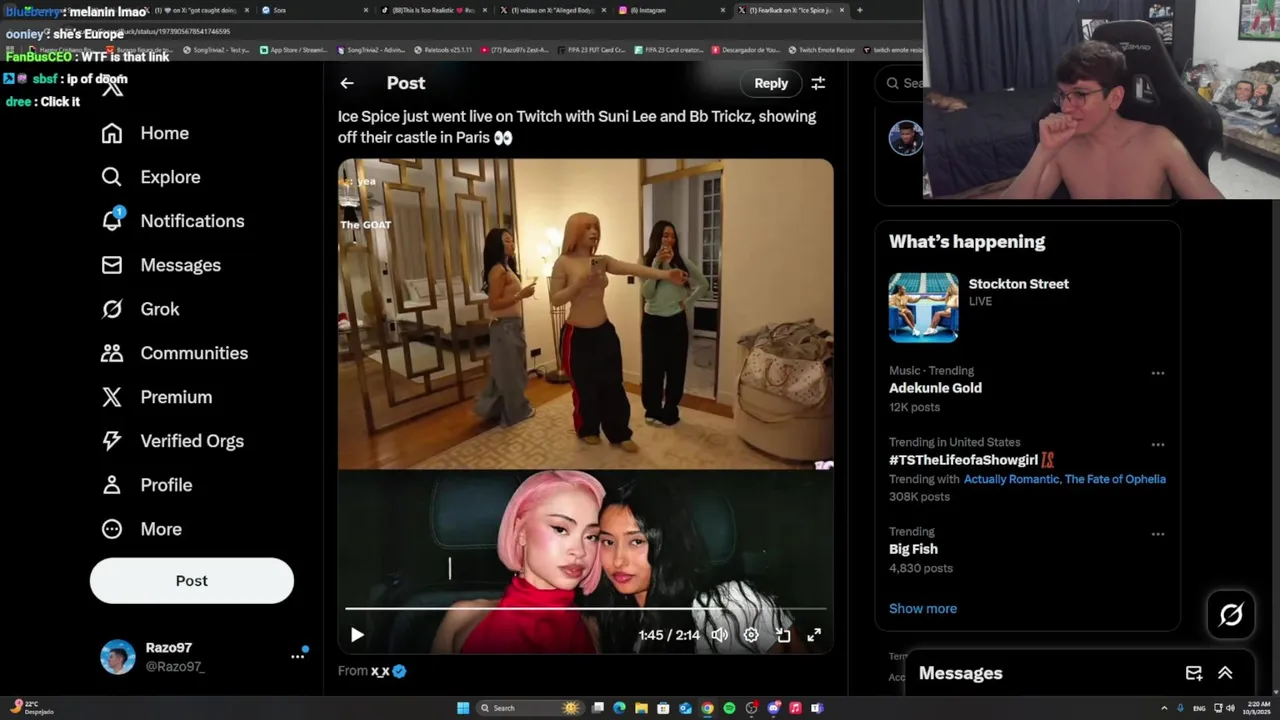Expand the Messages drawer
Image resolution: width=1280 pixels, height=720 pixels.
click(1225, 673)
